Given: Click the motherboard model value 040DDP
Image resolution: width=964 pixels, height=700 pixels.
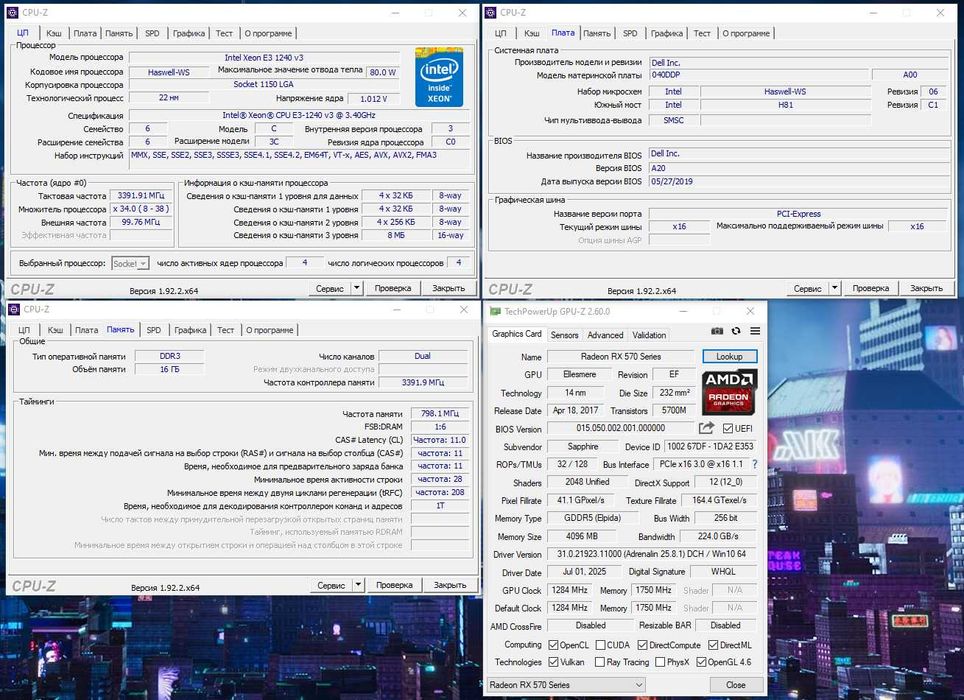Looking at the screenshot, I should 759,74.
